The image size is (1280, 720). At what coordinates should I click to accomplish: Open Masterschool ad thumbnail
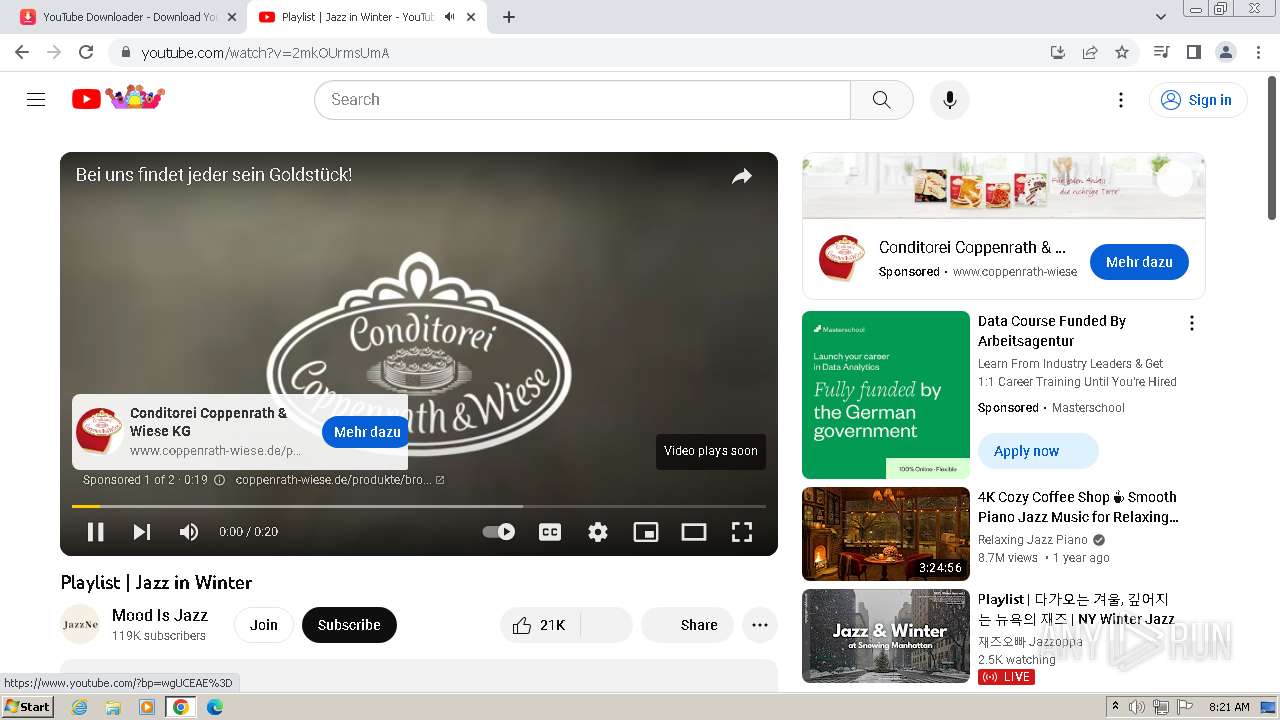(x=886, y=395)
